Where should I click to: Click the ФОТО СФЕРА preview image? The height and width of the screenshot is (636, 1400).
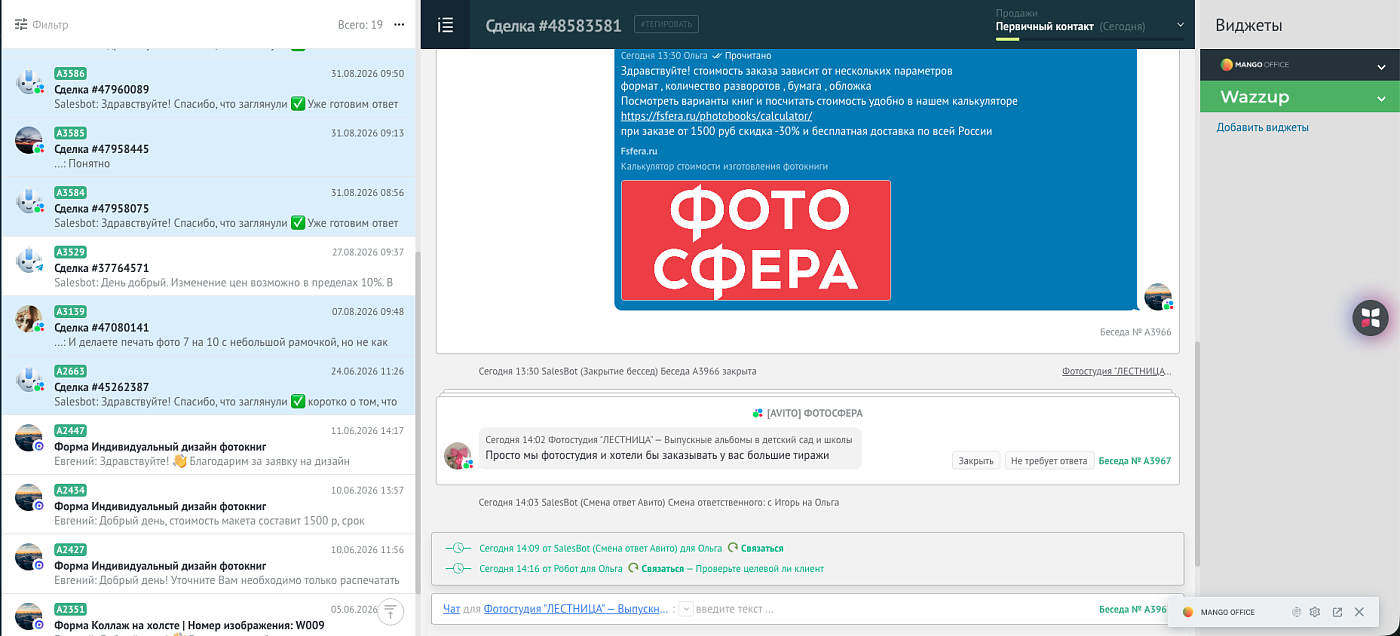click(756, 240)
